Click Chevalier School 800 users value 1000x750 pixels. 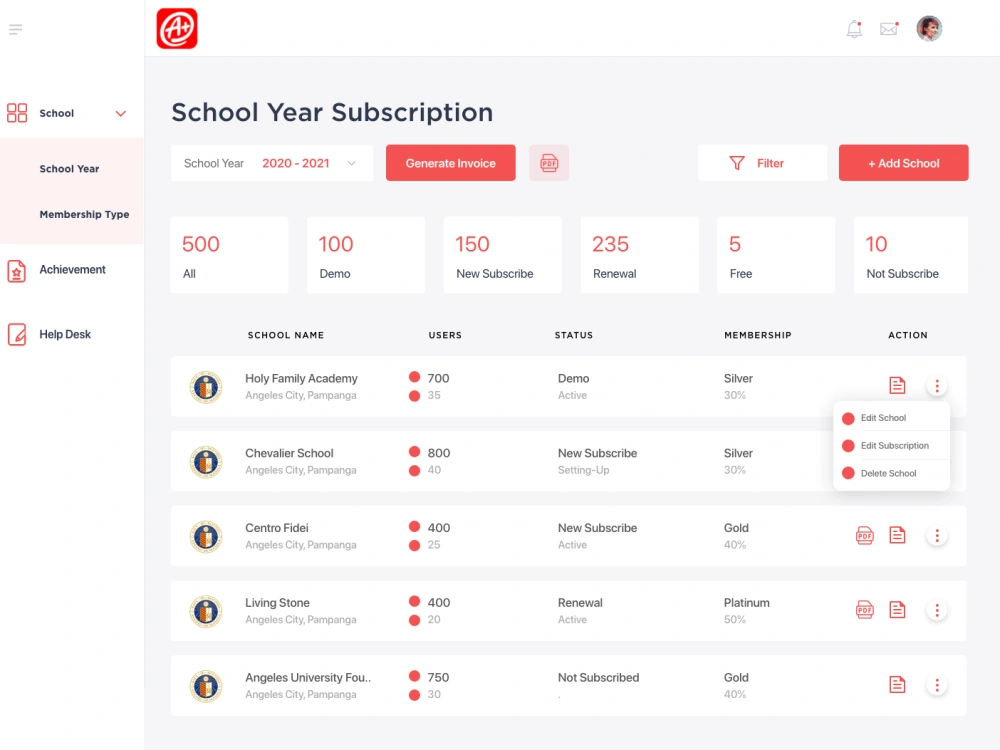point(439,453)
